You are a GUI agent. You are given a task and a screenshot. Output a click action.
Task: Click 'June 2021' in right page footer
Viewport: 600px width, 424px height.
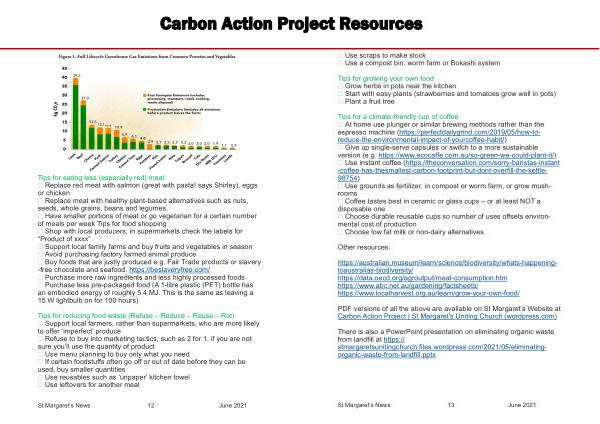pyautogui.click(x=522, y=405)
